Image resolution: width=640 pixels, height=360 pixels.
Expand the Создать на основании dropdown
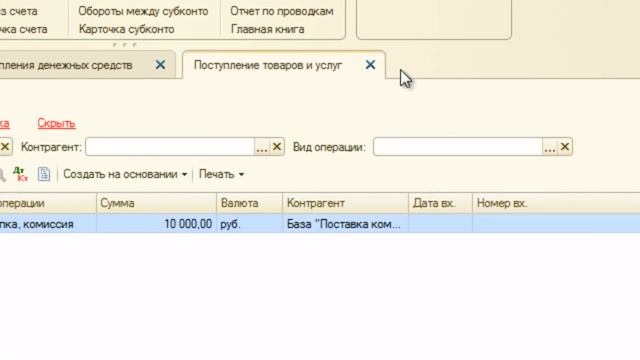click(125, 174)
